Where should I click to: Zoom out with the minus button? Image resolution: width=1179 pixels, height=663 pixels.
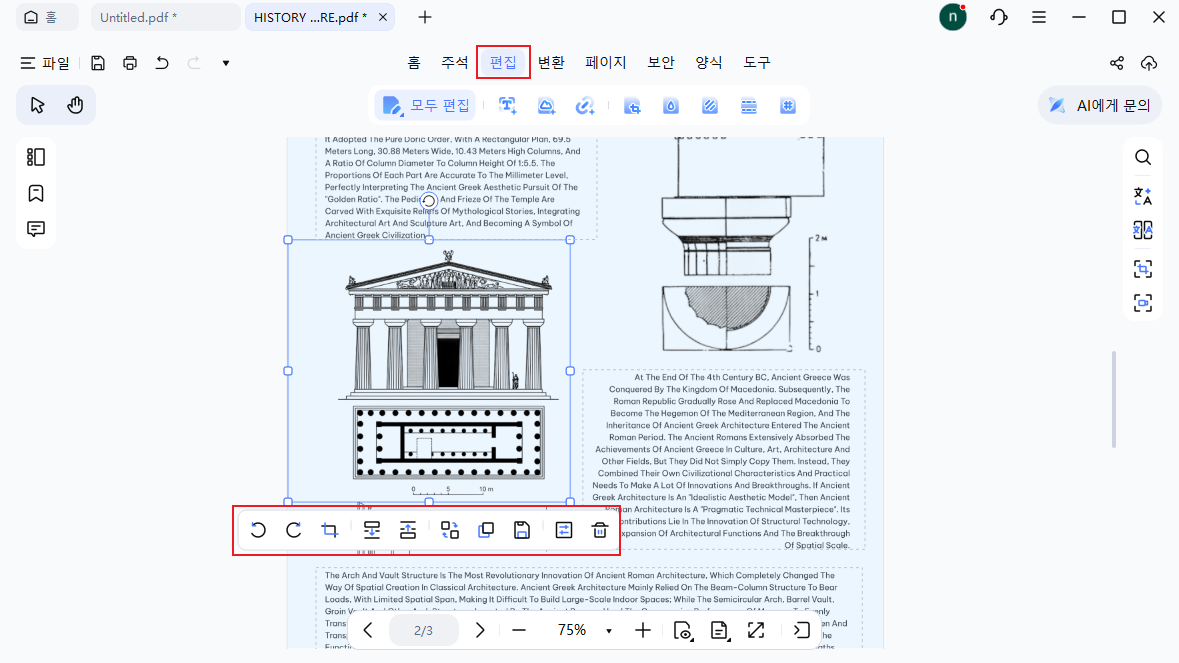519,630
